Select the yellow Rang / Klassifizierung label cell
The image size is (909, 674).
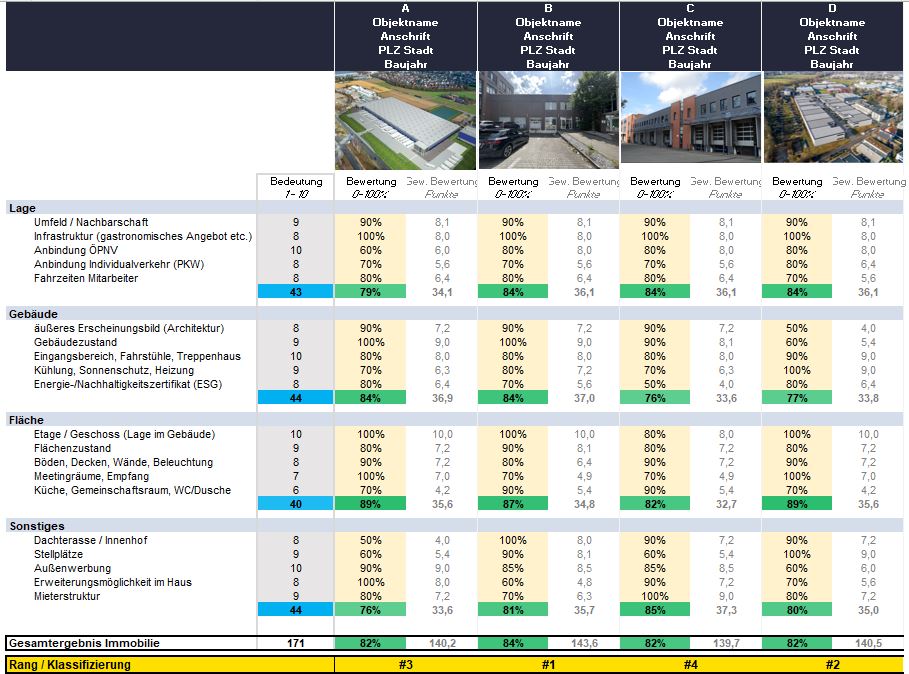point(69,664)
